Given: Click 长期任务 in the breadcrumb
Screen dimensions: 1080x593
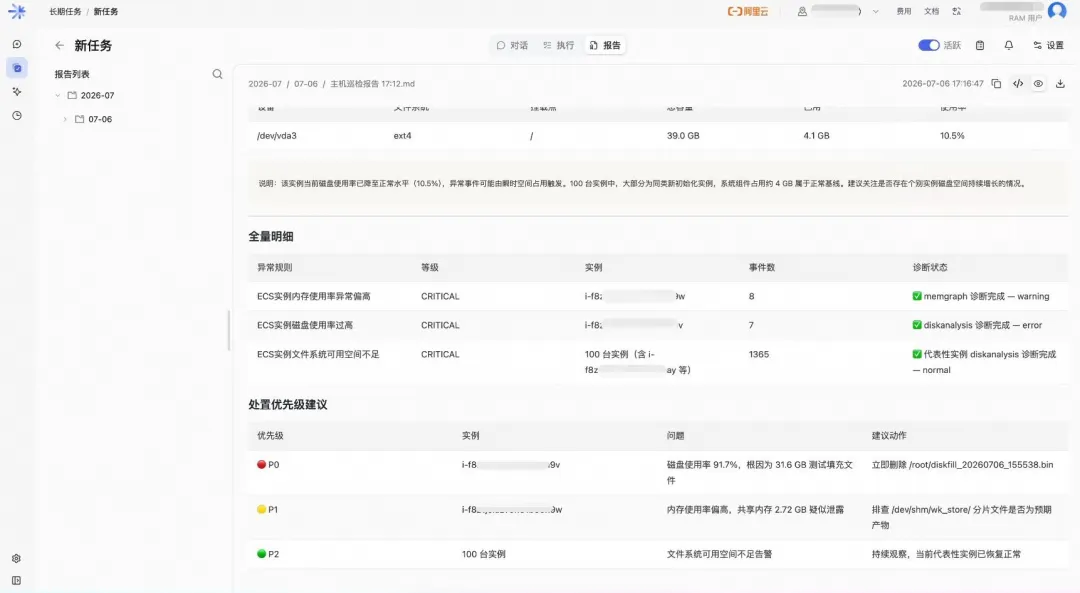Looking at the screenshot, I should 65,12.
